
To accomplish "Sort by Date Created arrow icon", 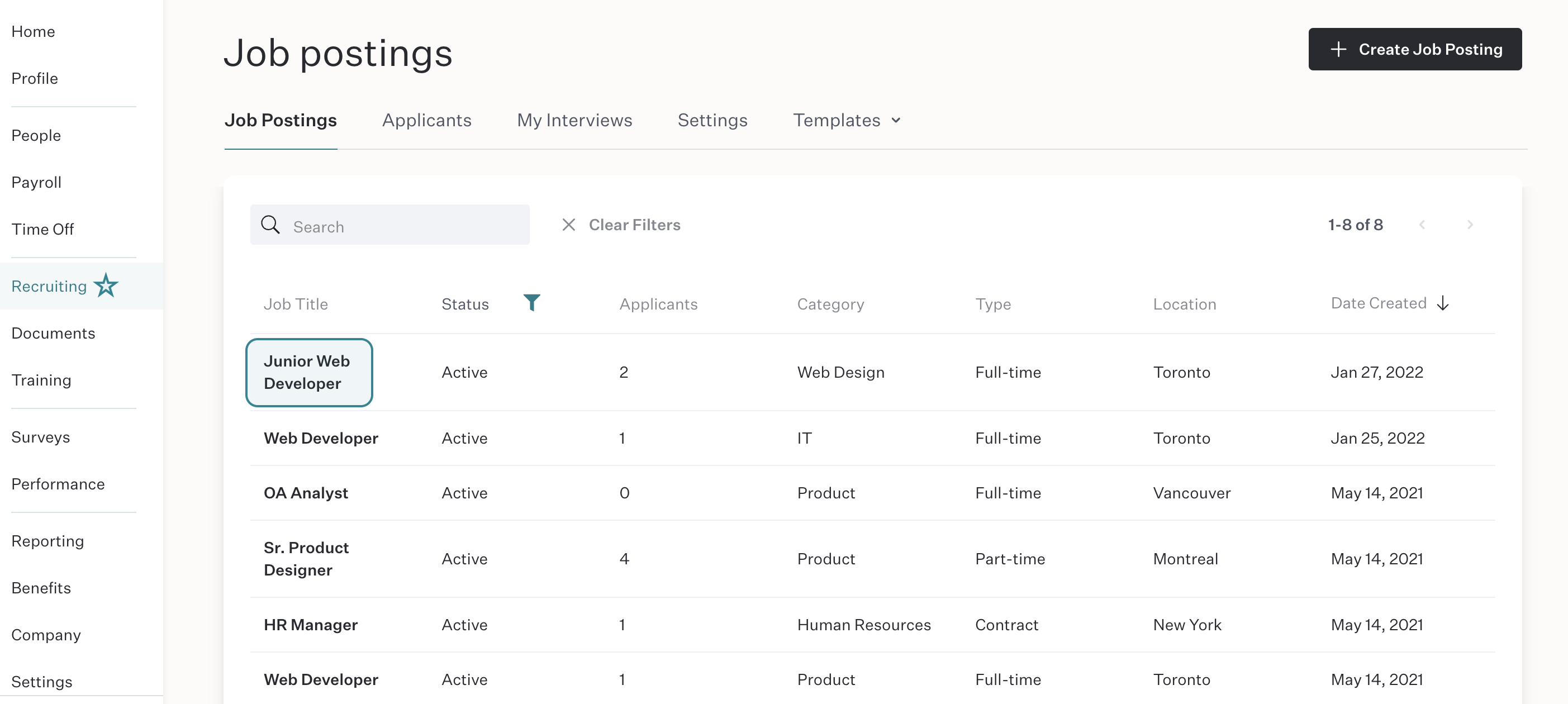I will [x=1443, y=303].
